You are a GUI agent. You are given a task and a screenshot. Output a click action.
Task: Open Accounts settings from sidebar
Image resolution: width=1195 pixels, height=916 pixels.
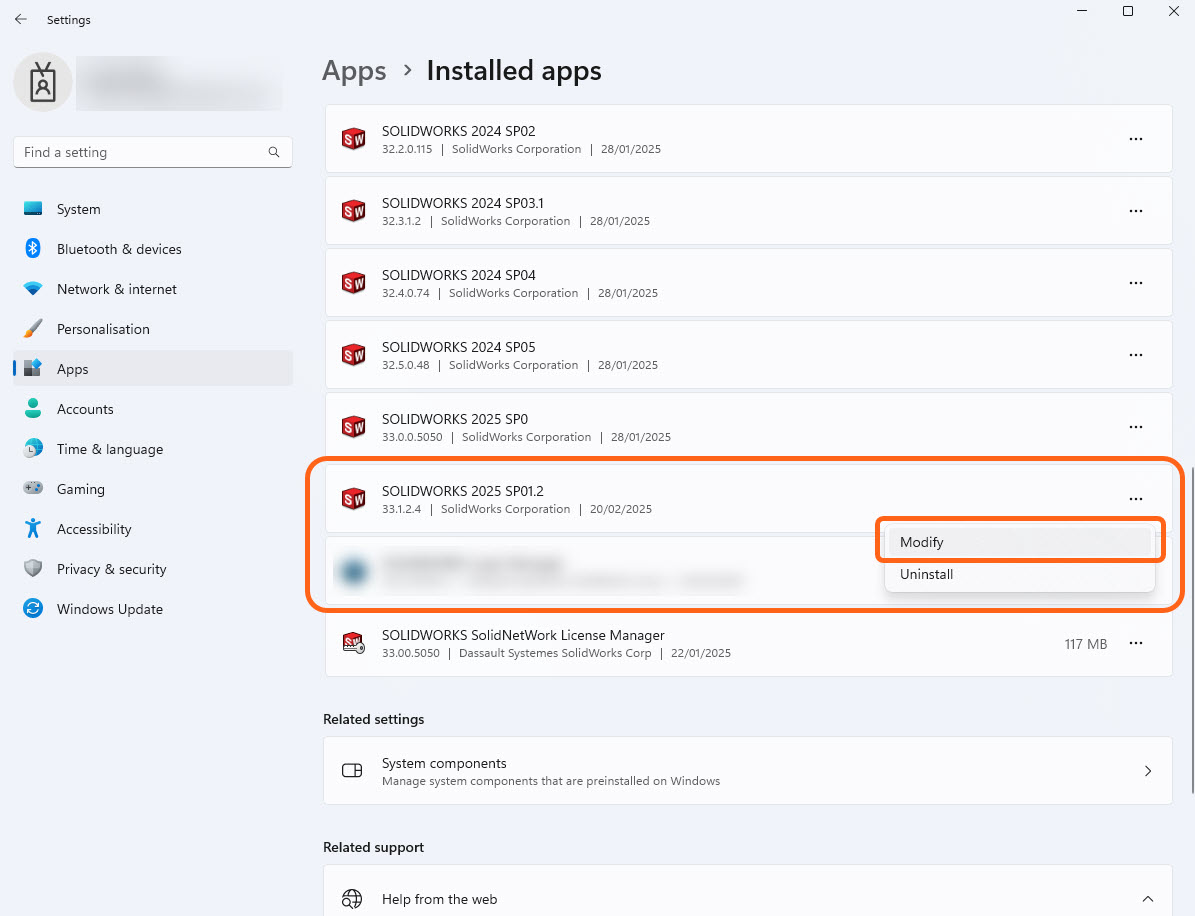point(85,409)
